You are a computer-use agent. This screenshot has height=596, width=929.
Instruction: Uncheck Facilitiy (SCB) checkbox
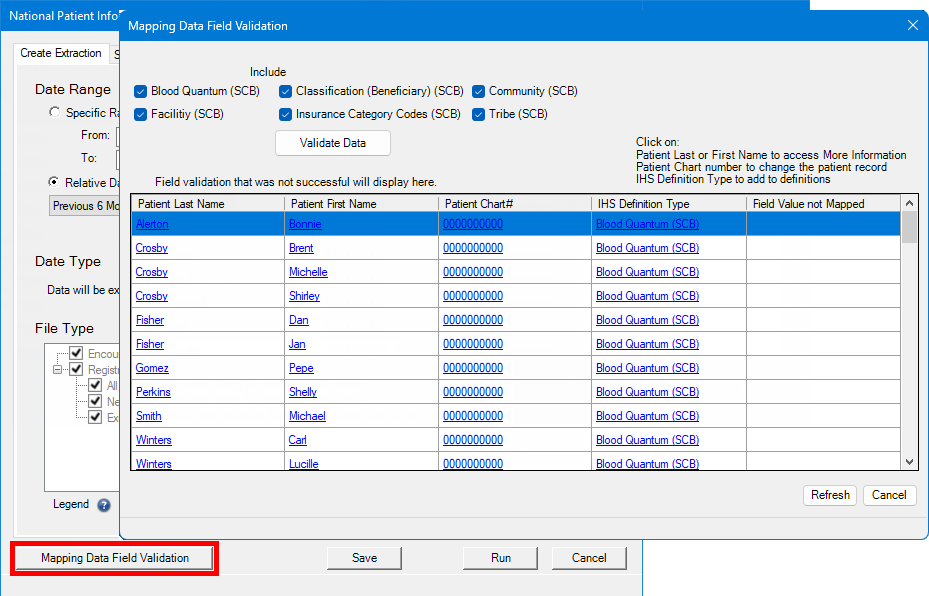(x=140, y=114)
